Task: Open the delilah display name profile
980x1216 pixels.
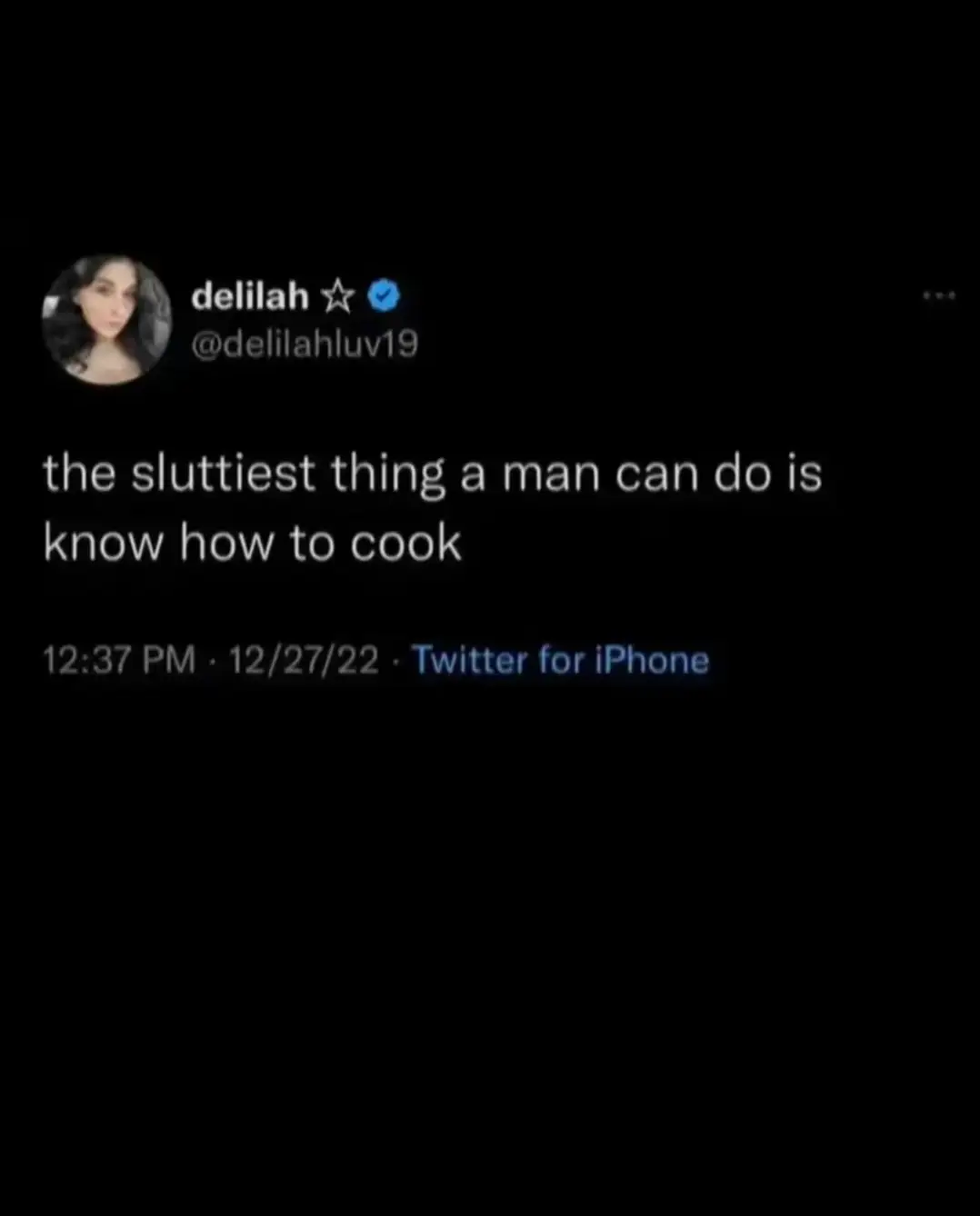Action: [x=250, y=294]
